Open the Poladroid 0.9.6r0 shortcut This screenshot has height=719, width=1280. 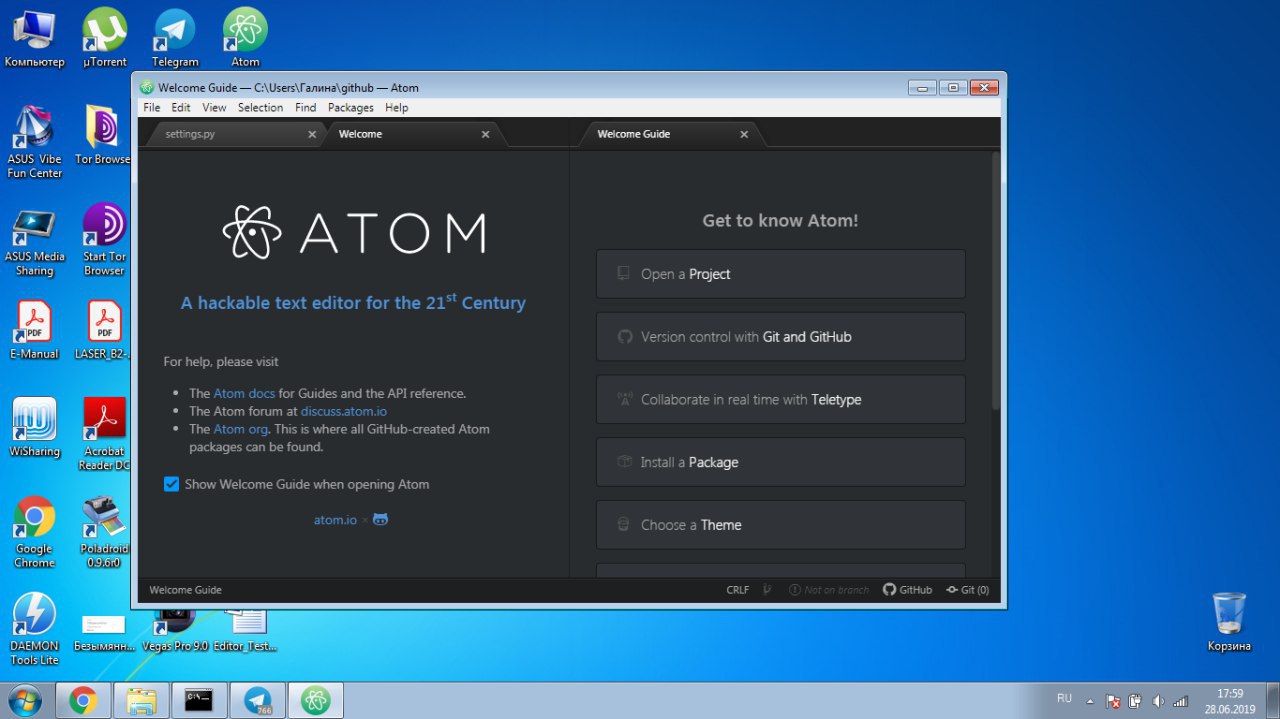point(104,533)
